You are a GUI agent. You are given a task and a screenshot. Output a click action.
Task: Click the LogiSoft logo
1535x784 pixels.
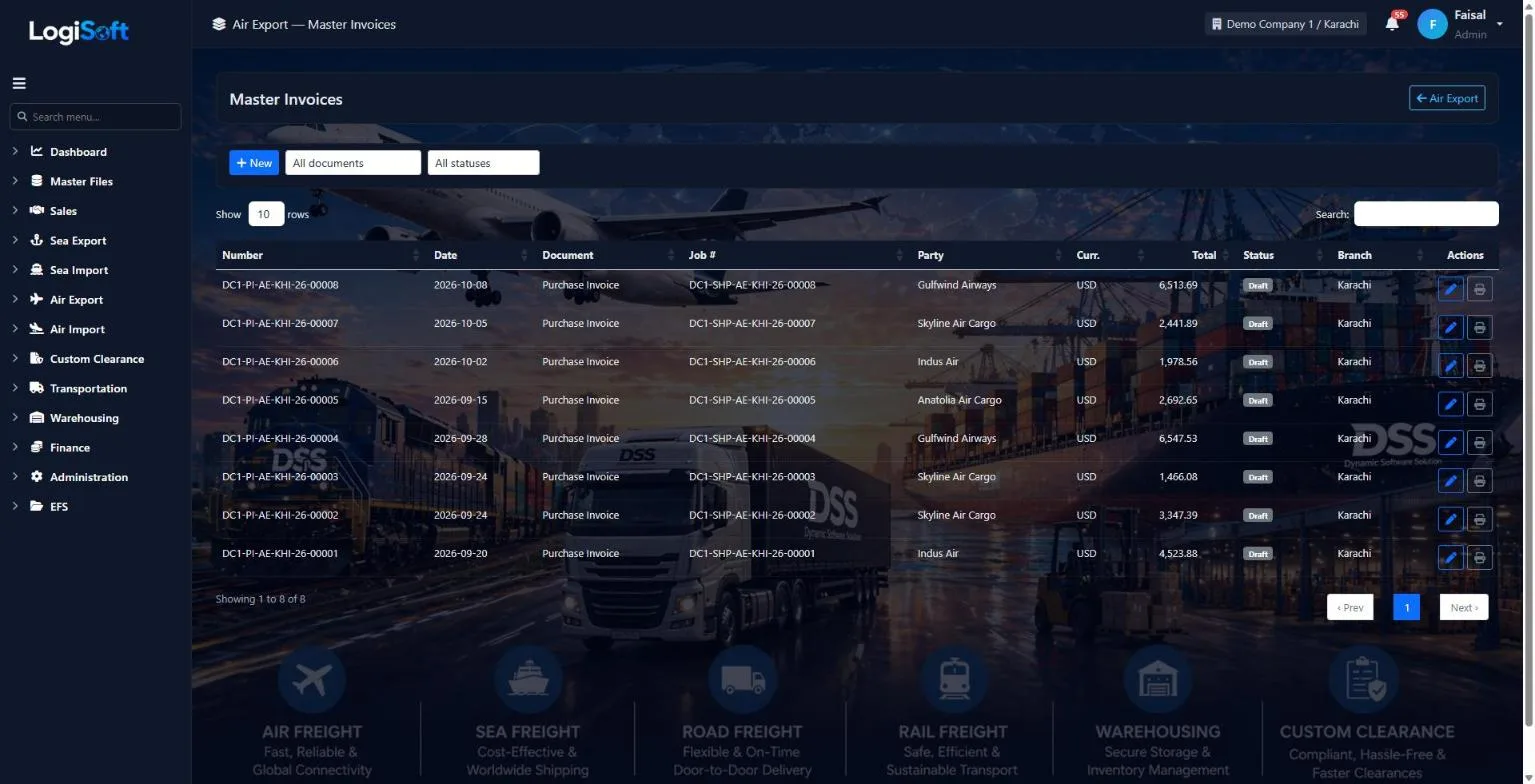point(79,31)
